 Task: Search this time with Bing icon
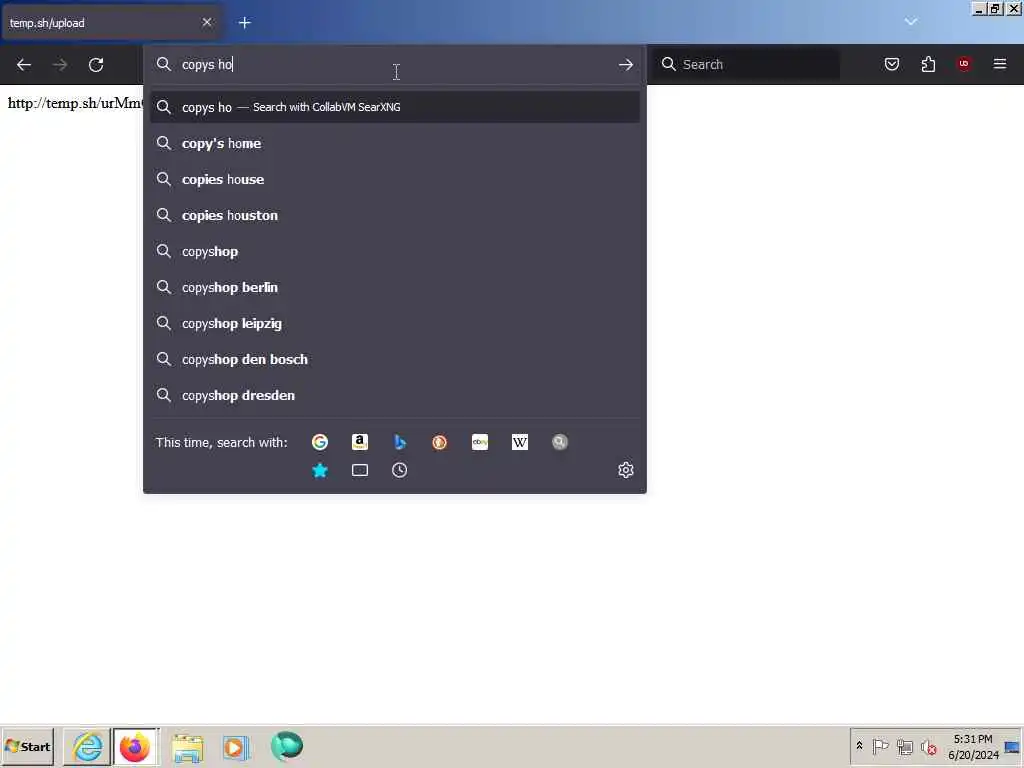tap(400, 442)
